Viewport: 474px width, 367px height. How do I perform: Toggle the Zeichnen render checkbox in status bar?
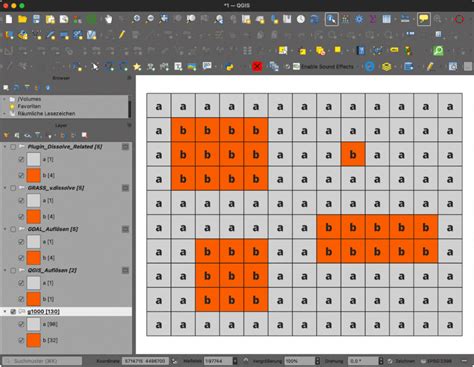tap(390, 361)
